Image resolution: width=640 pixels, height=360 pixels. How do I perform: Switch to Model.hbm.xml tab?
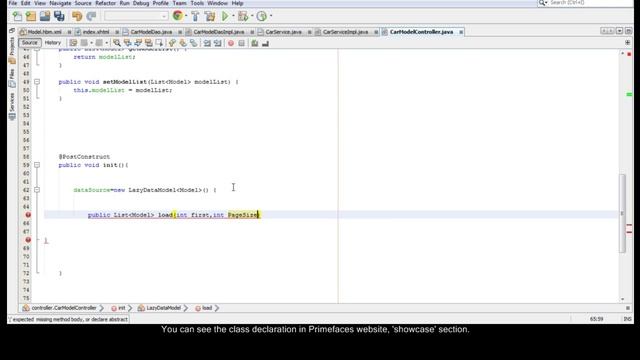44,32
